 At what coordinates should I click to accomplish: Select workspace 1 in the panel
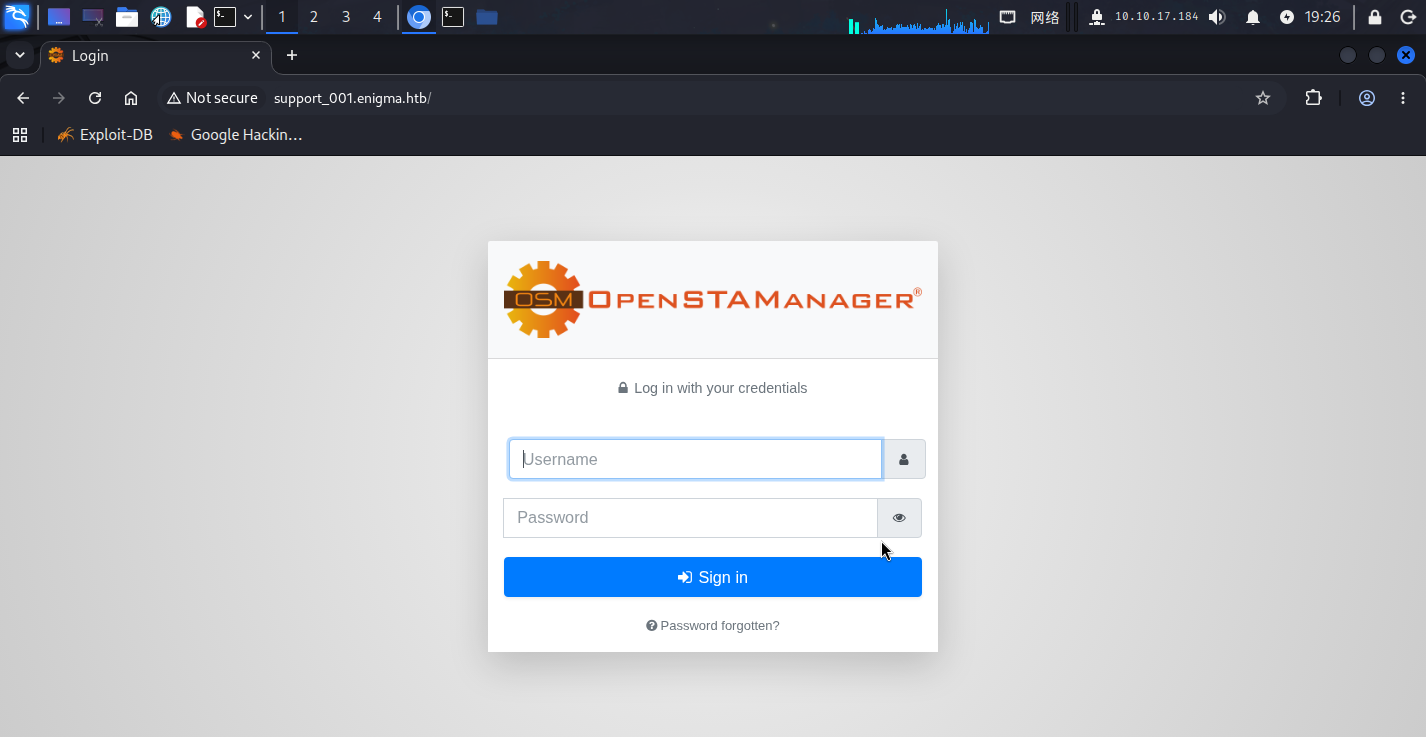[282, 17]
